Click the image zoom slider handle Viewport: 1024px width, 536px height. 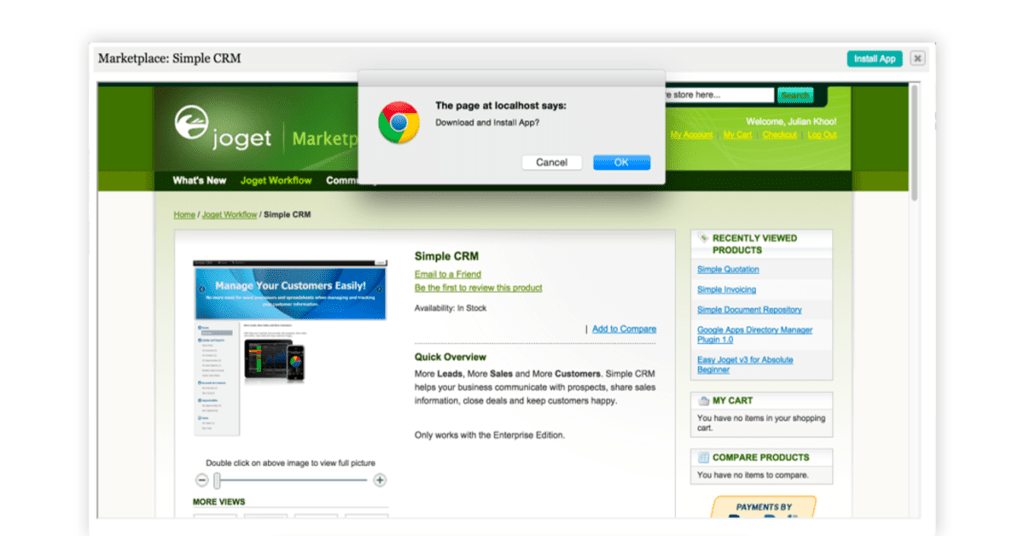[217, 480]
